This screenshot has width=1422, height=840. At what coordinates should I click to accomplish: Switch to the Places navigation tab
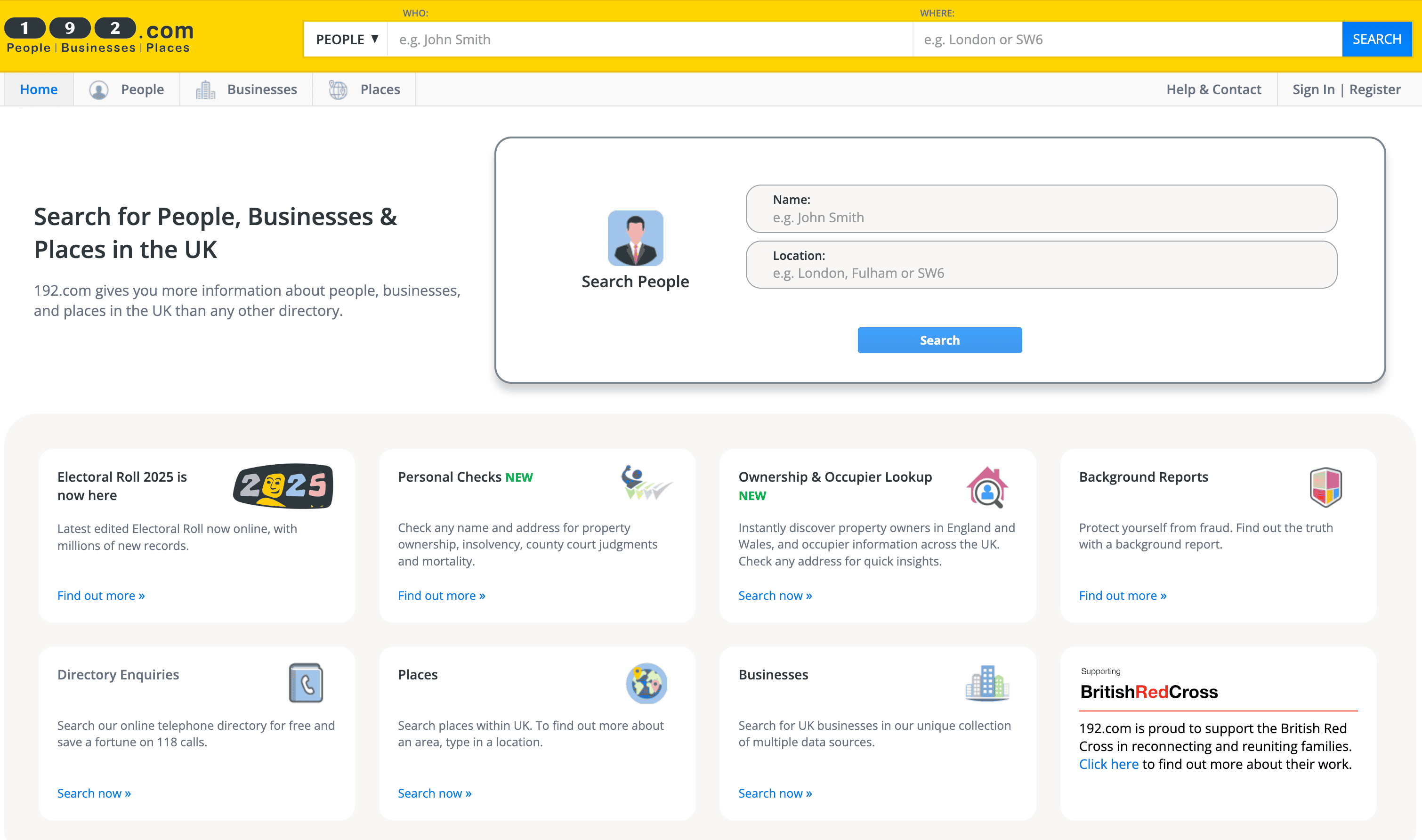click(364, 89)
